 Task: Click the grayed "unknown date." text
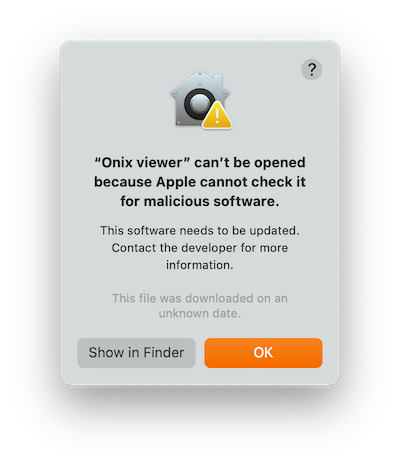(200, 314)
